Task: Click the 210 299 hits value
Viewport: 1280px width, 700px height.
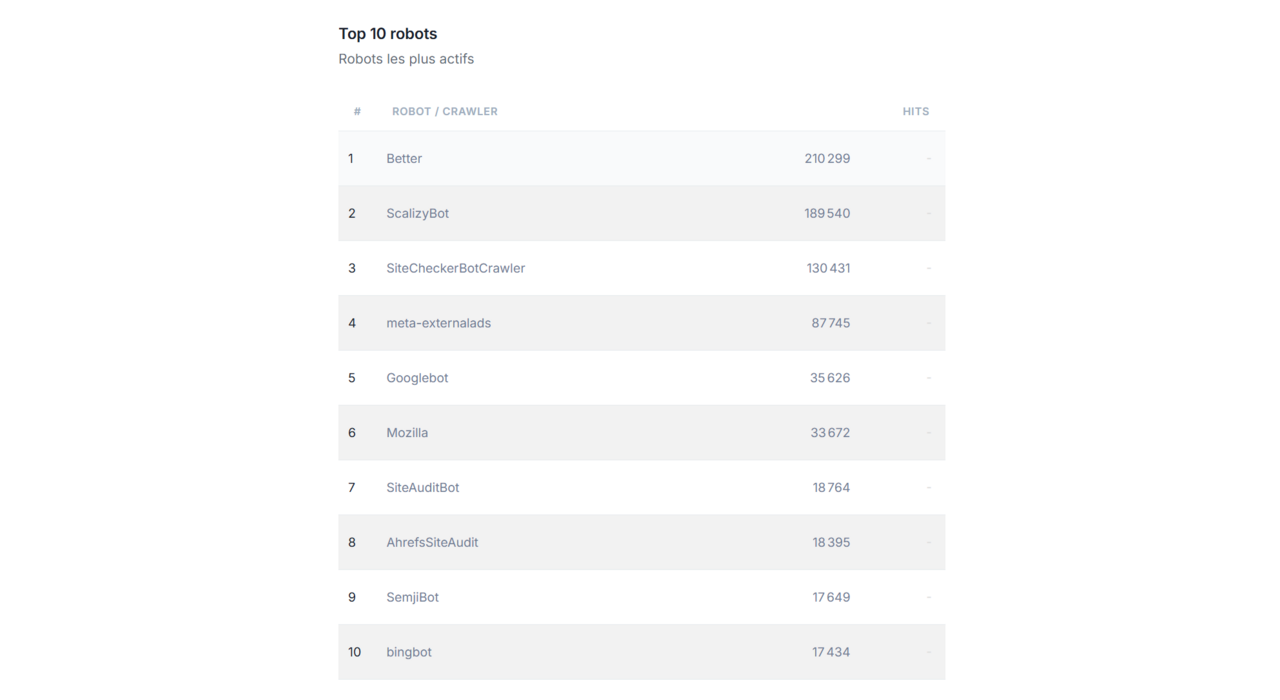Action: pos(827,159)
